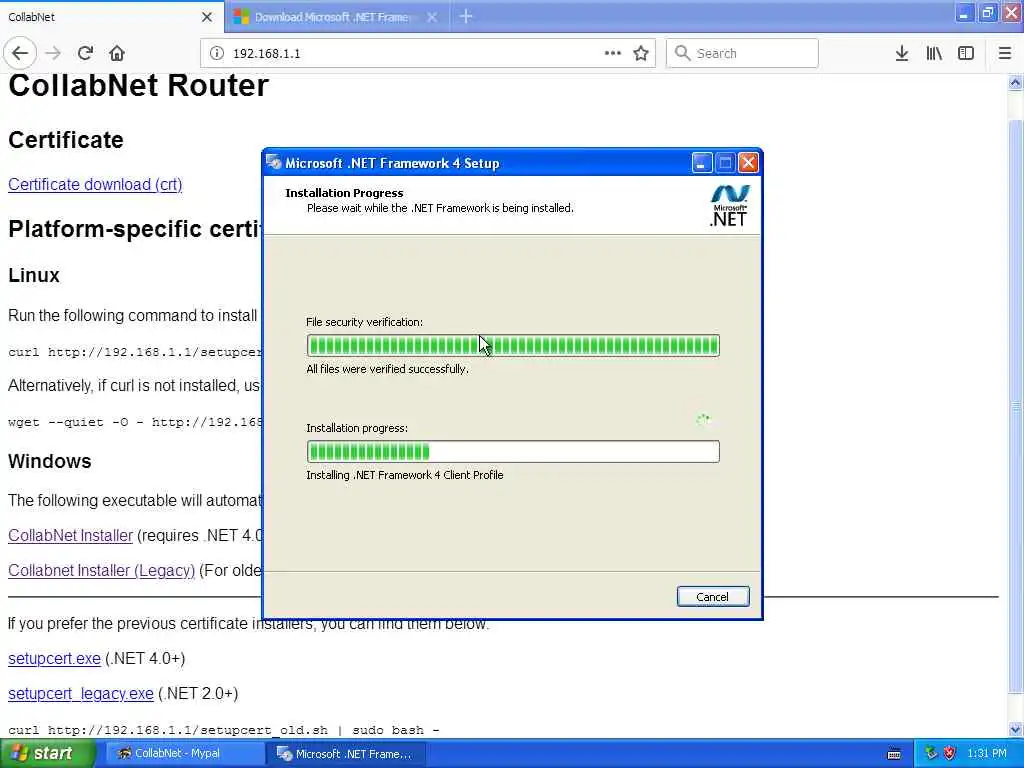
Task: Click the network tray icon beside shield
Action: pos(931,754)
